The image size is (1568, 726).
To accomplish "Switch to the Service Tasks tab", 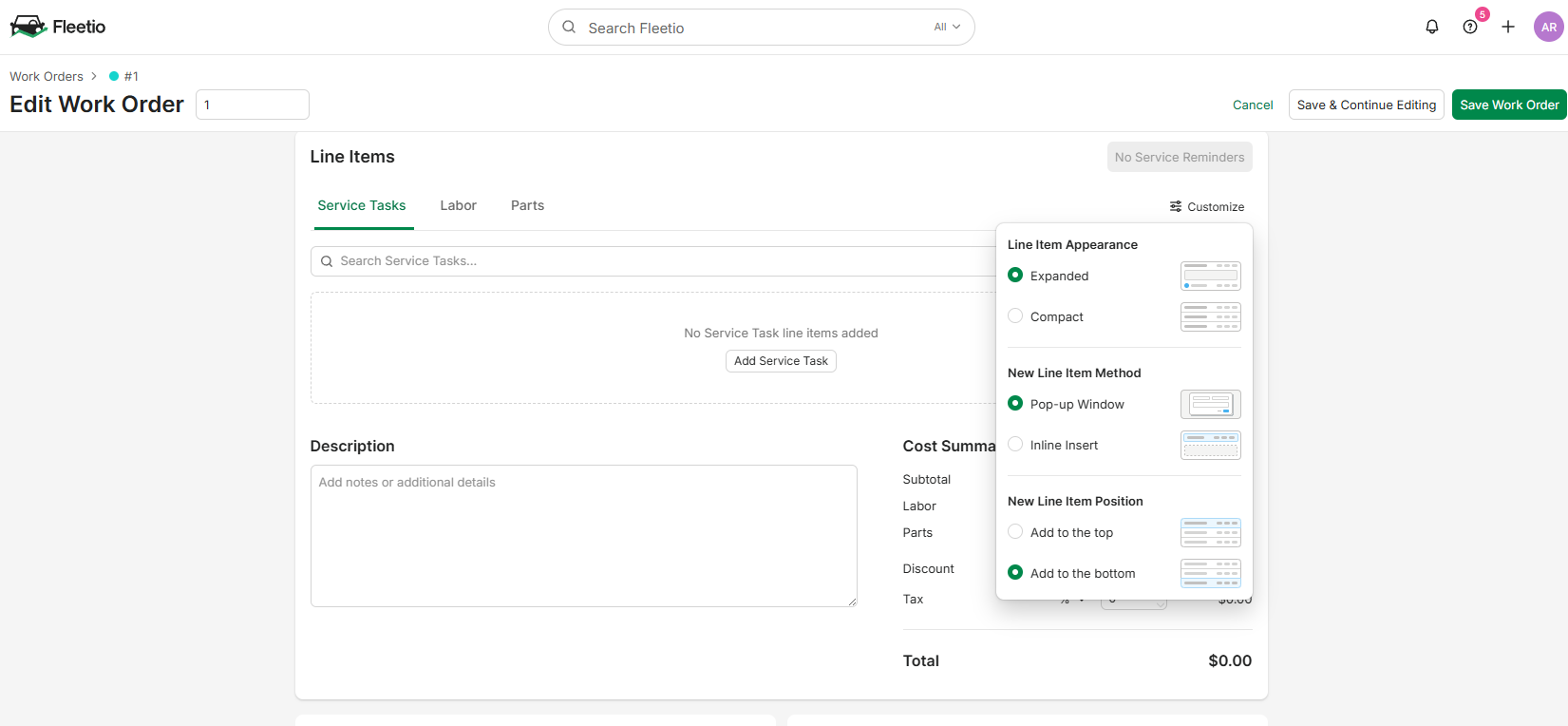I will [x=362, y=205].
